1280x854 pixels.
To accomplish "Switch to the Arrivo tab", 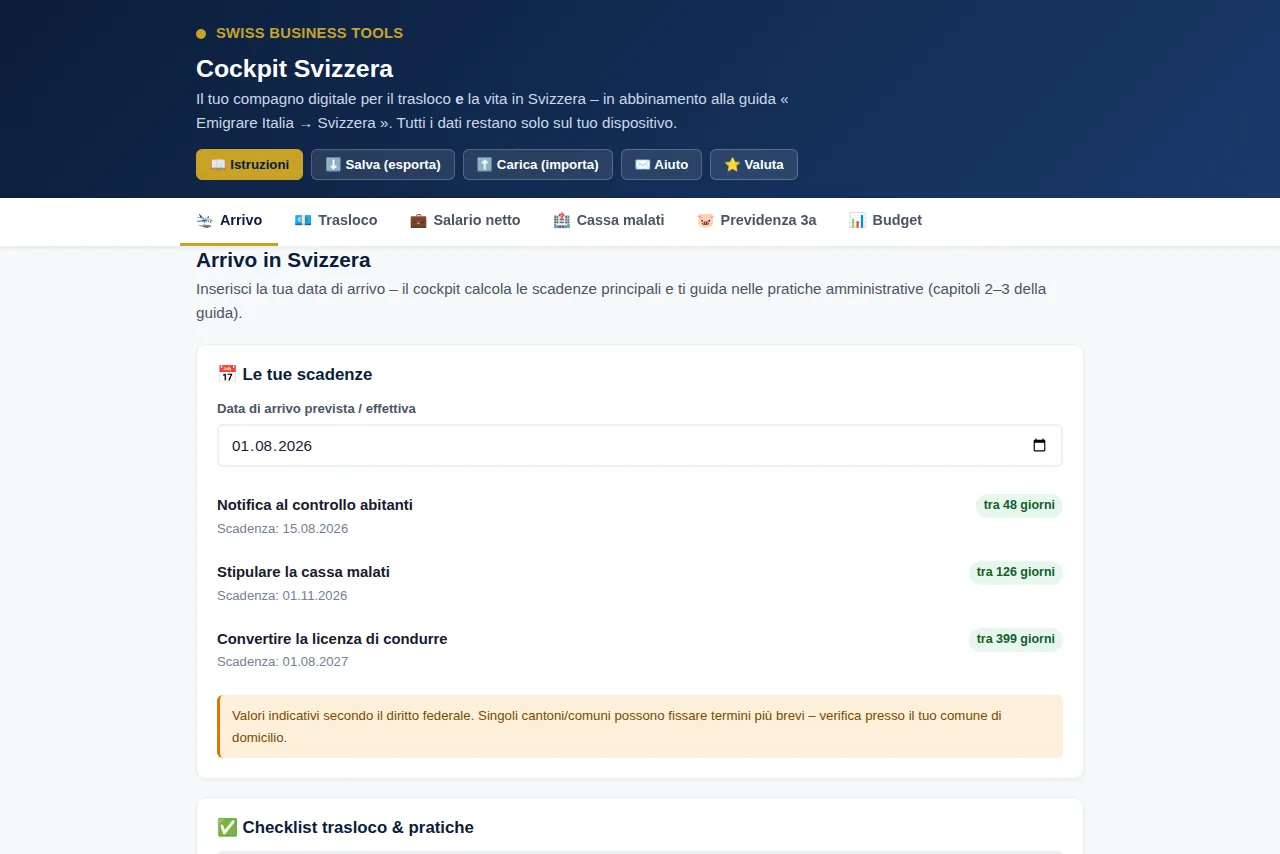I will (x=229, y=220).
